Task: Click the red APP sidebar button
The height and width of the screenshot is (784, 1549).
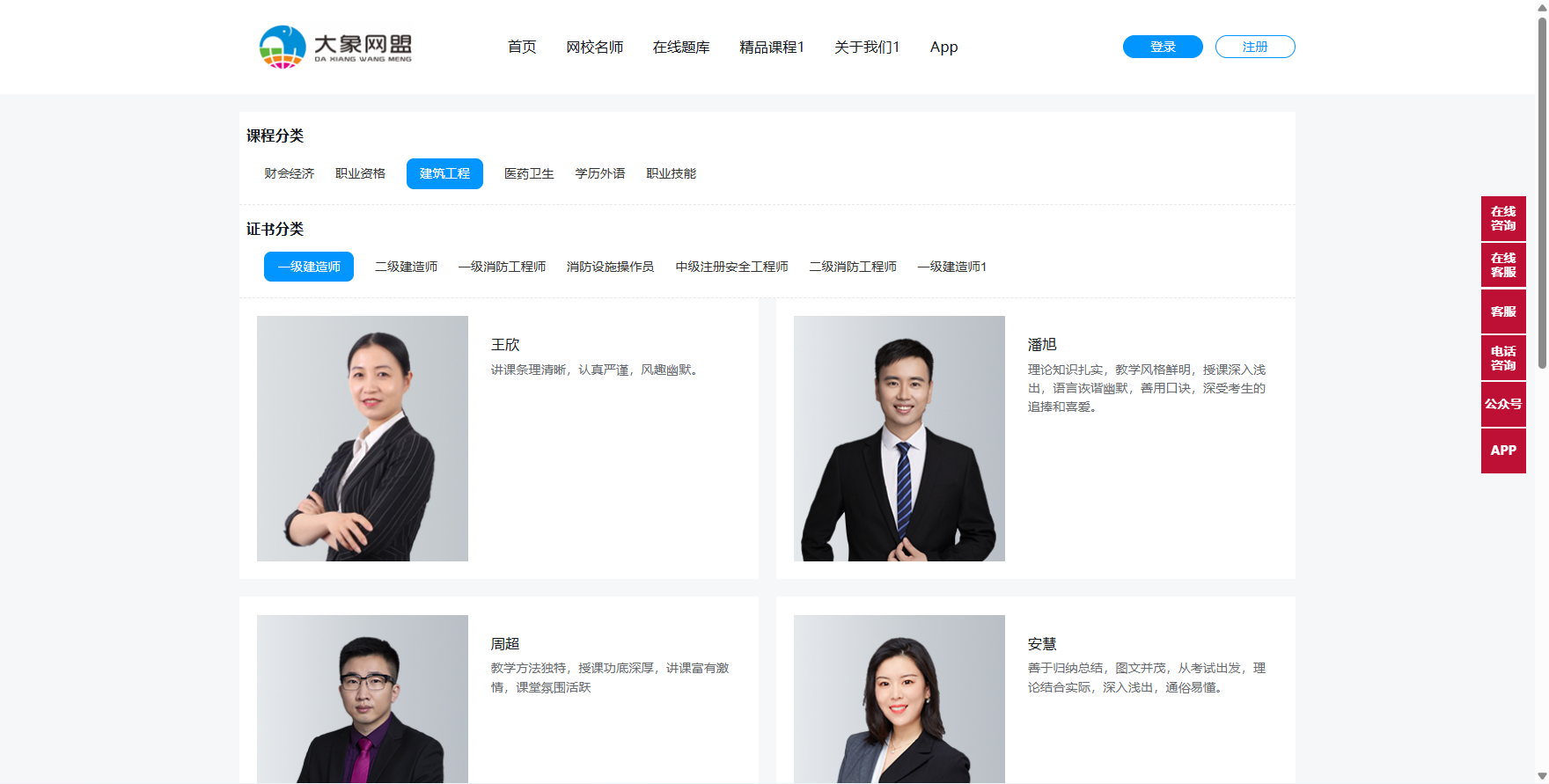Action: (x=1502, y=451)
